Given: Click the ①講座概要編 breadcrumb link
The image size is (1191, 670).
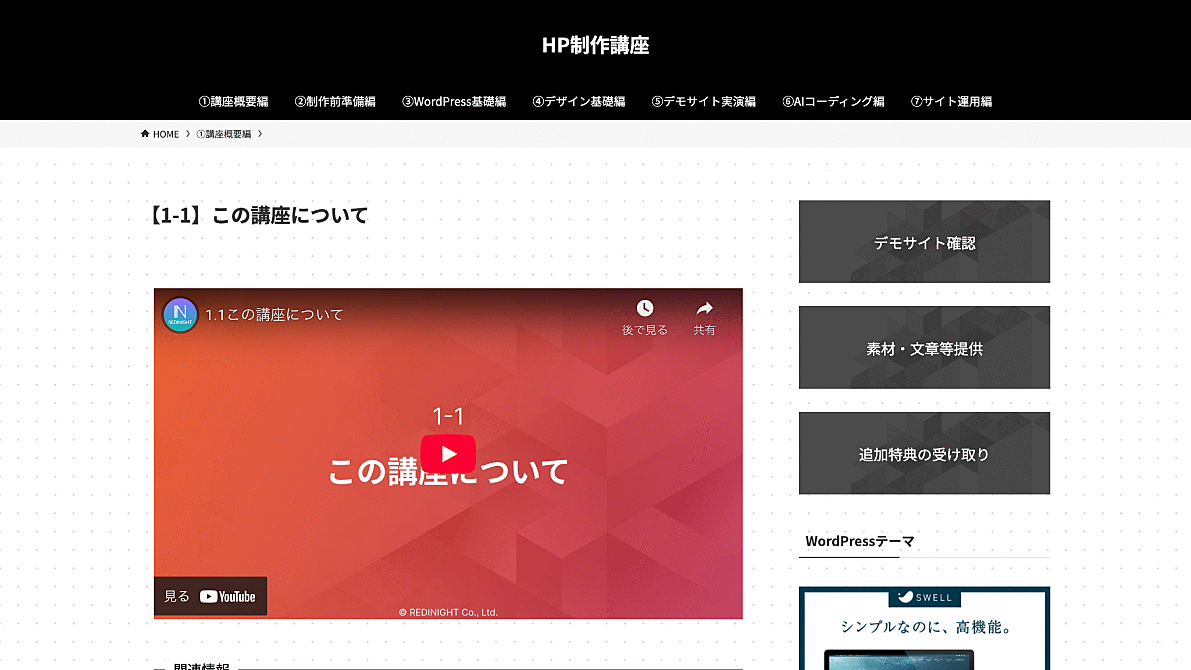Looking at the screenshot, I should 224,134.
